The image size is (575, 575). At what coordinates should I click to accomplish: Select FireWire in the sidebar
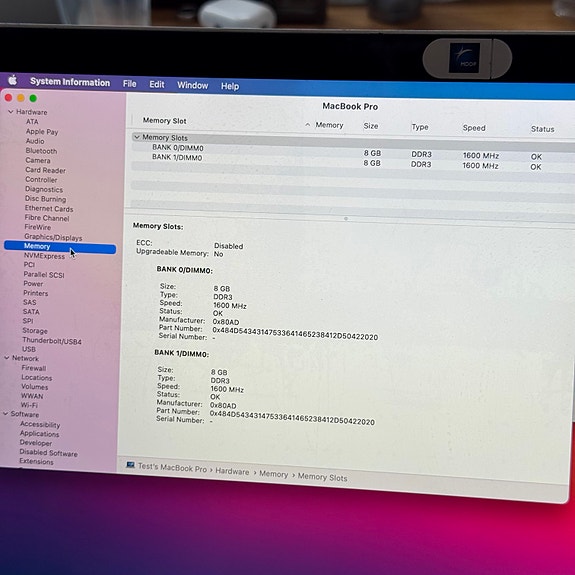37,227
